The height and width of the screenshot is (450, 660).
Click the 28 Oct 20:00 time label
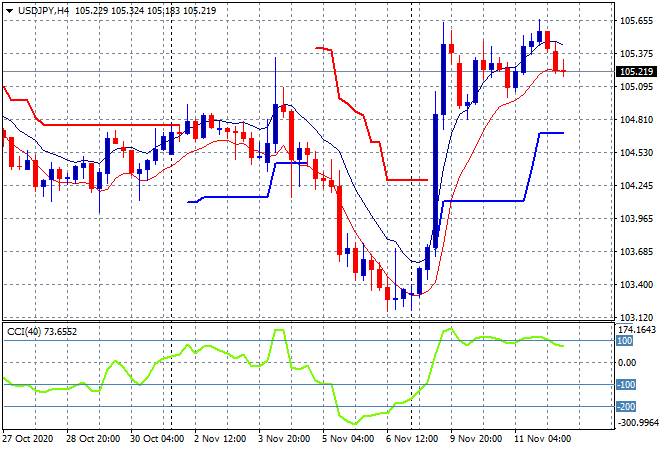pos(93,439)
